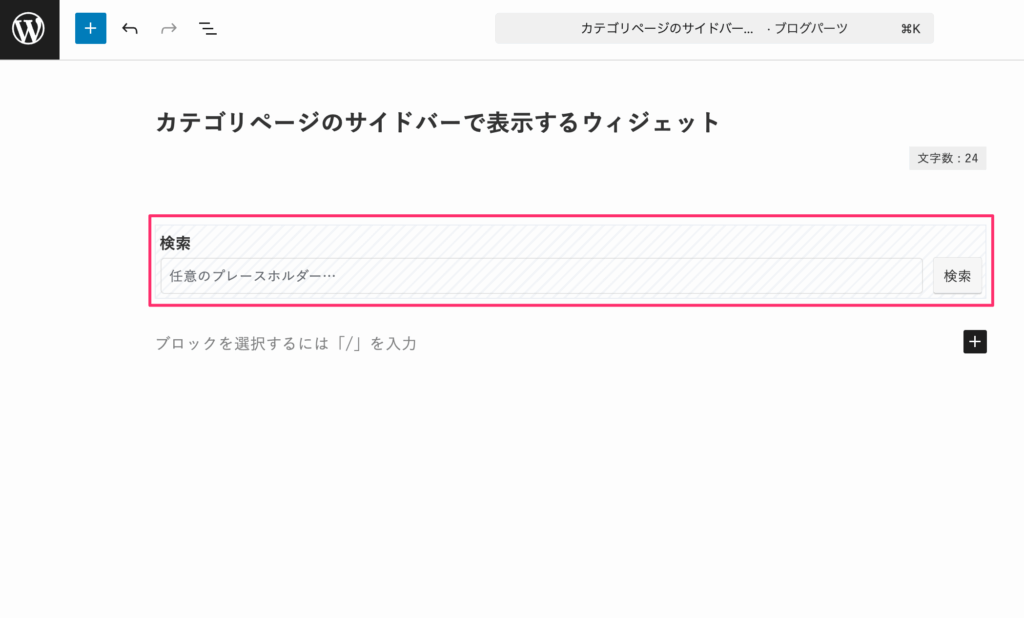1024x618 pixels.
Task: Click the 文字数:24 character count badge
Action: (x=949, y=158)
